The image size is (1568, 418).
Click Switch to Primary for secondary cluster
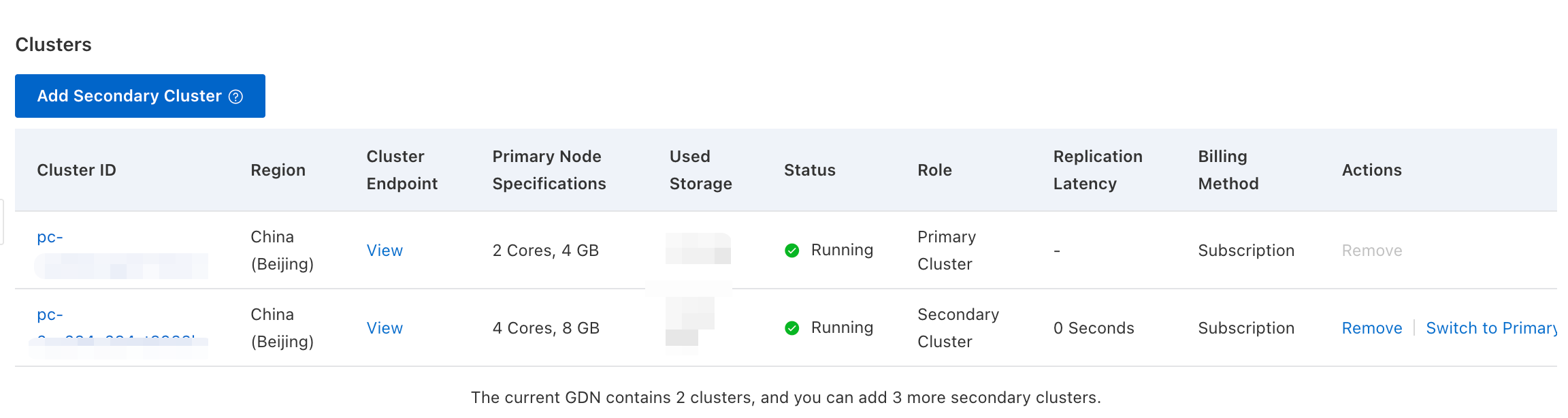(x=1490, y=328)
